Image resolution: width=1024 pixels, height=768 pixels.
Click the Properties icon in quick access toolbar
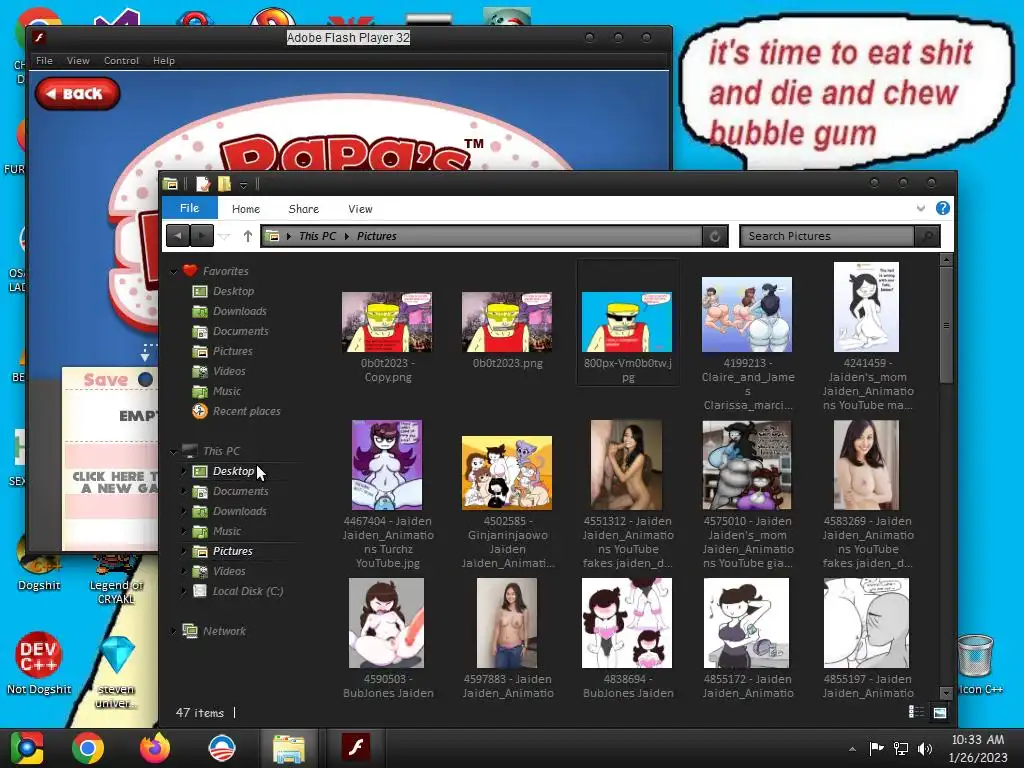203,184
